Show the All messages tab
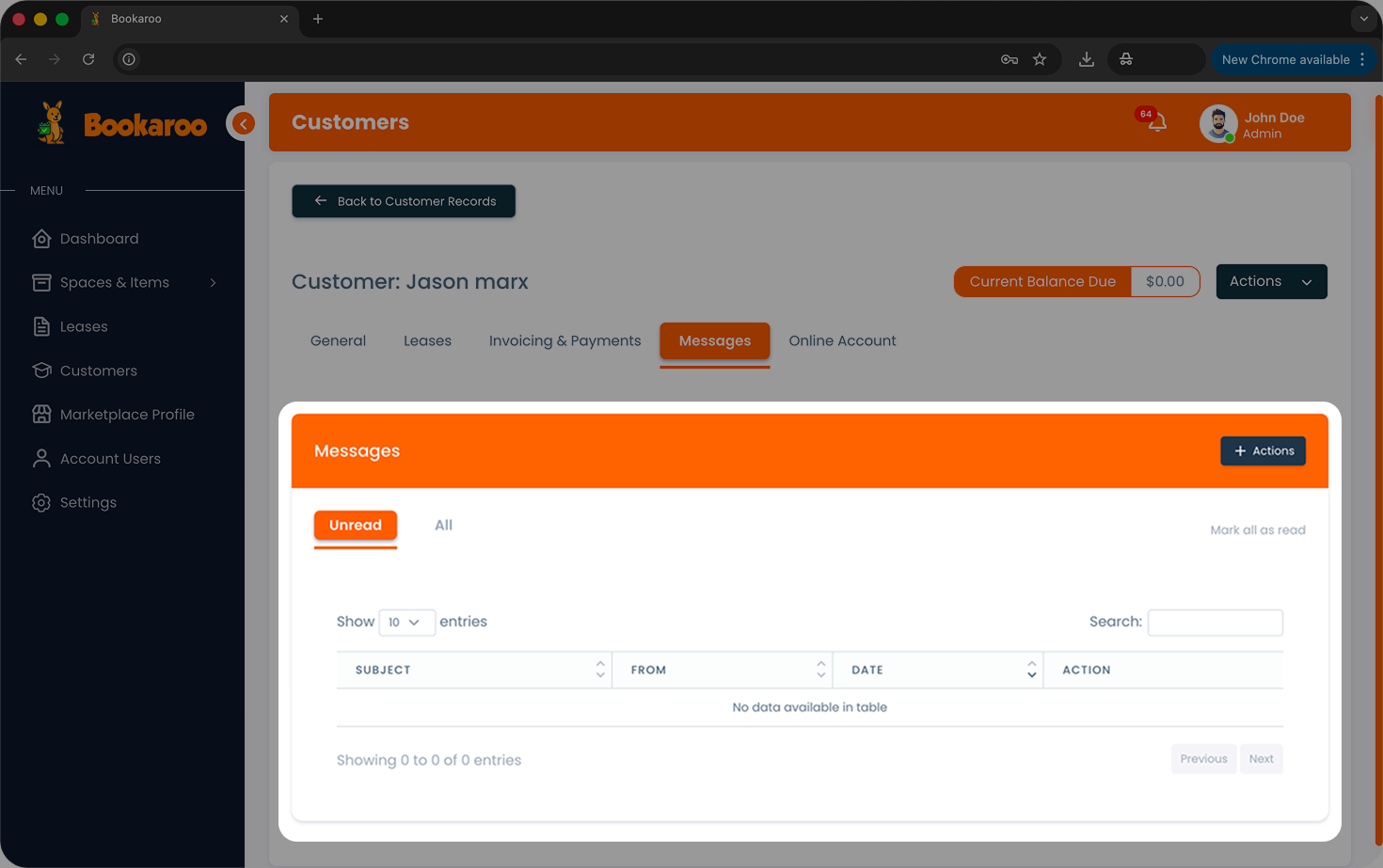Viewport: 1383px width, 868px height. pos(443,526)
